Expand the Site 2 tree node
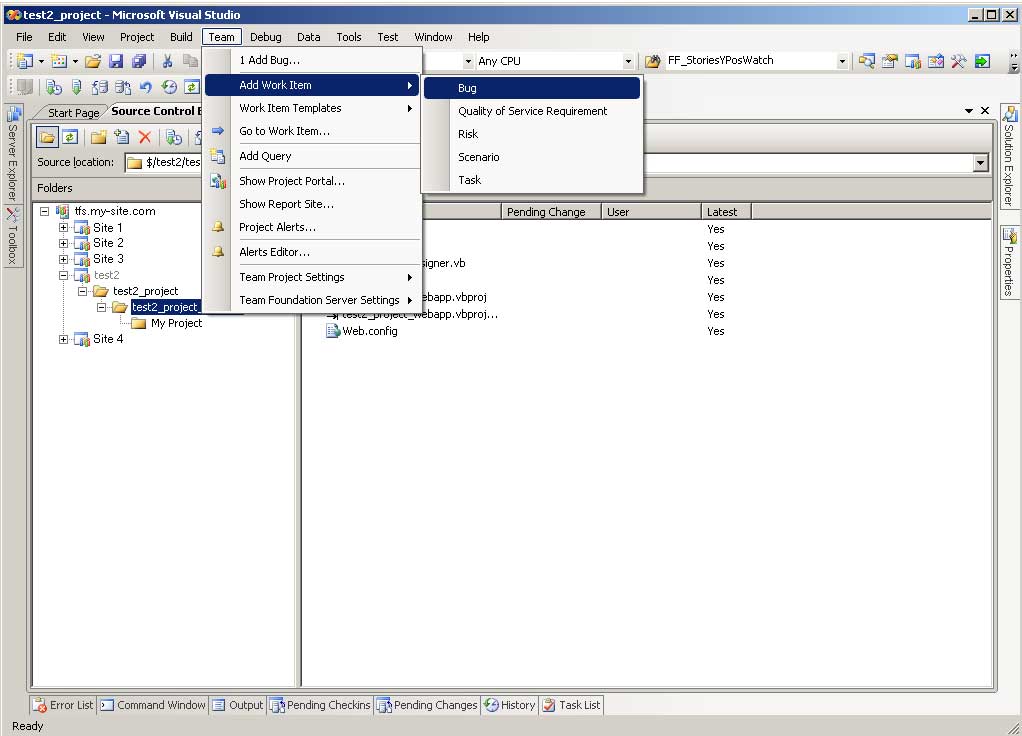 pos(63,243)
